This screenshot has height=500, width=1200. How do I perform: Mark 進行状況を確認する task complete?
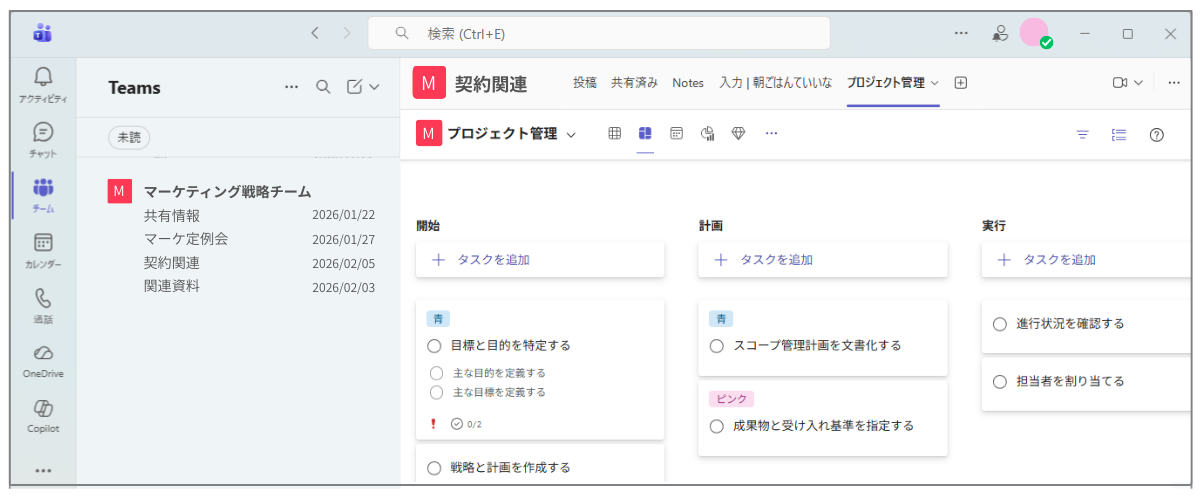pos(1000,324)
